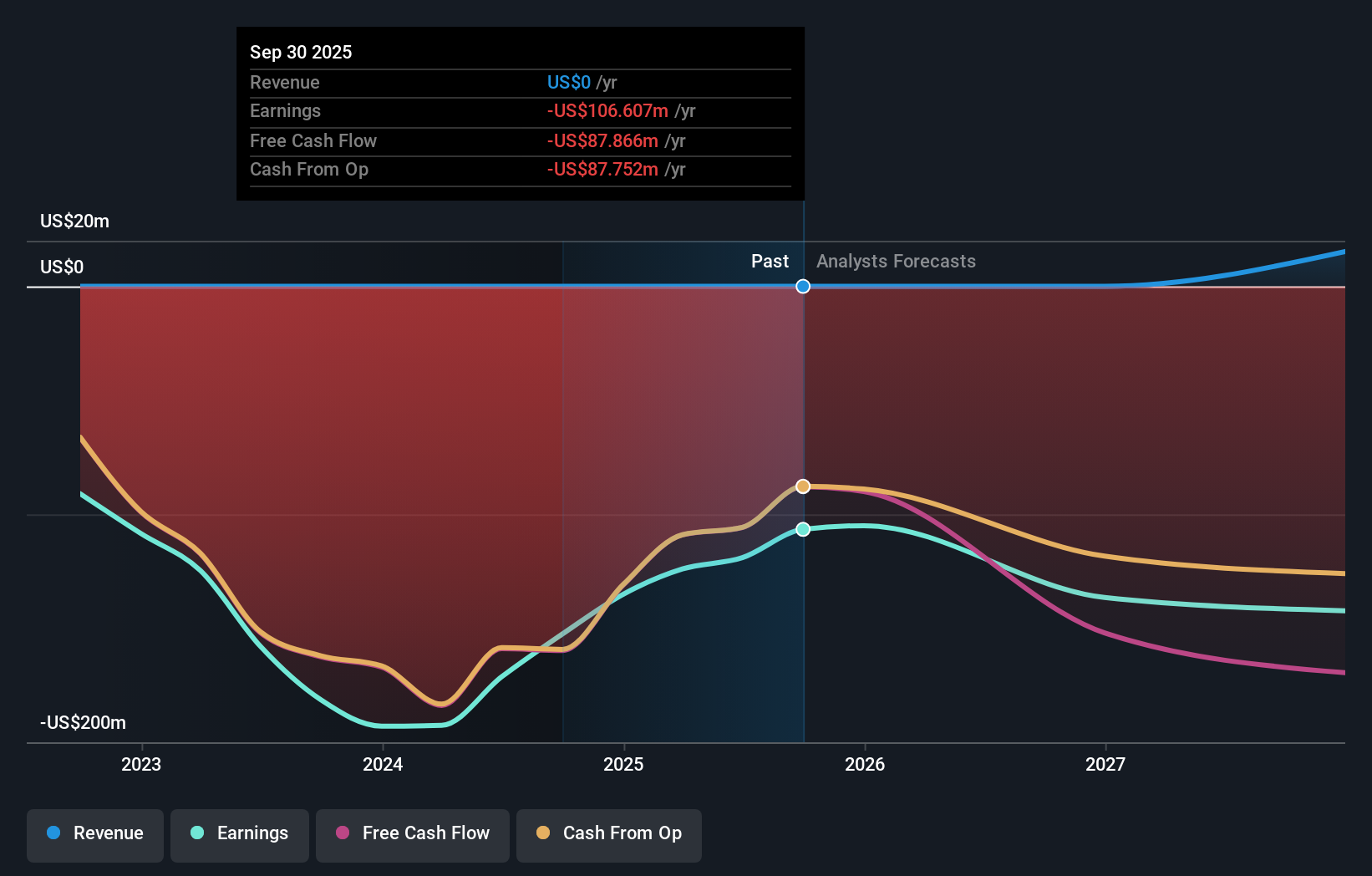Toggle the Free Cash Flow series off
This screenshot has height=876, width=1372.
(x=412, y=834)
